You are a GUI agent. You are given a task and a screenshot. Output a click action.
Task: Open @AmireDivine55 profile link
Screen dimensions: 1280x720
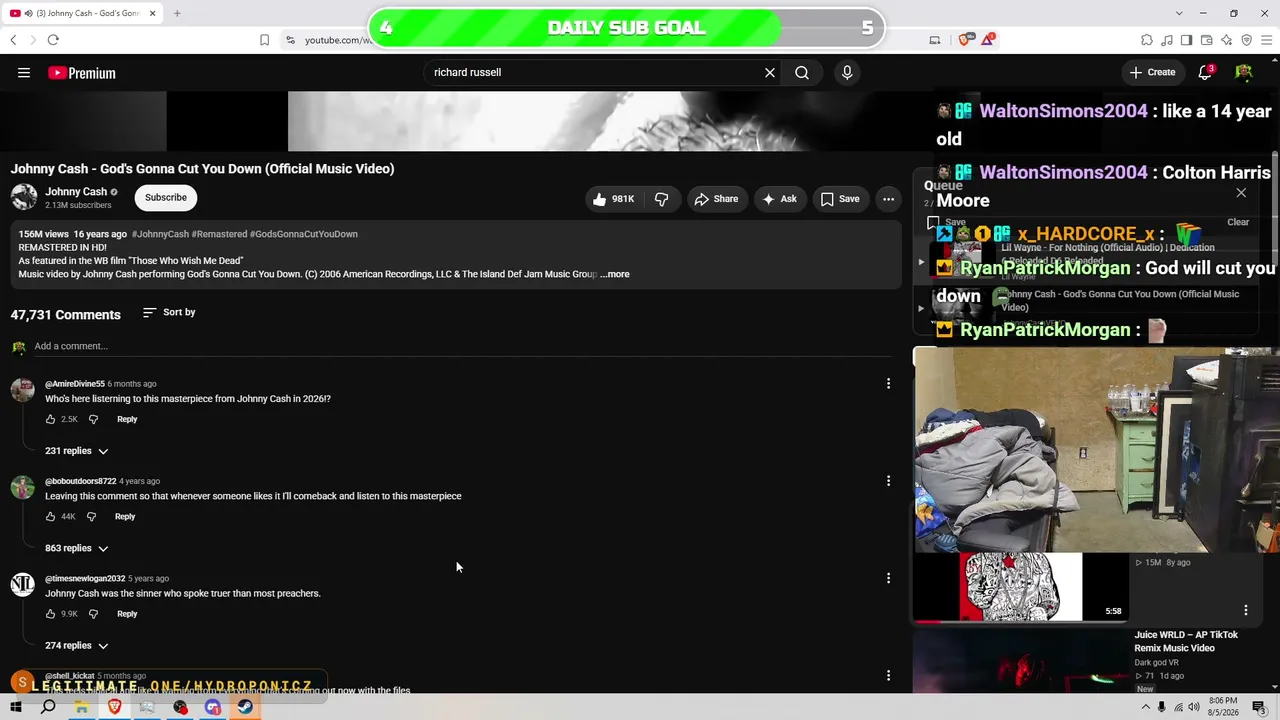click(x=74, y=384)
